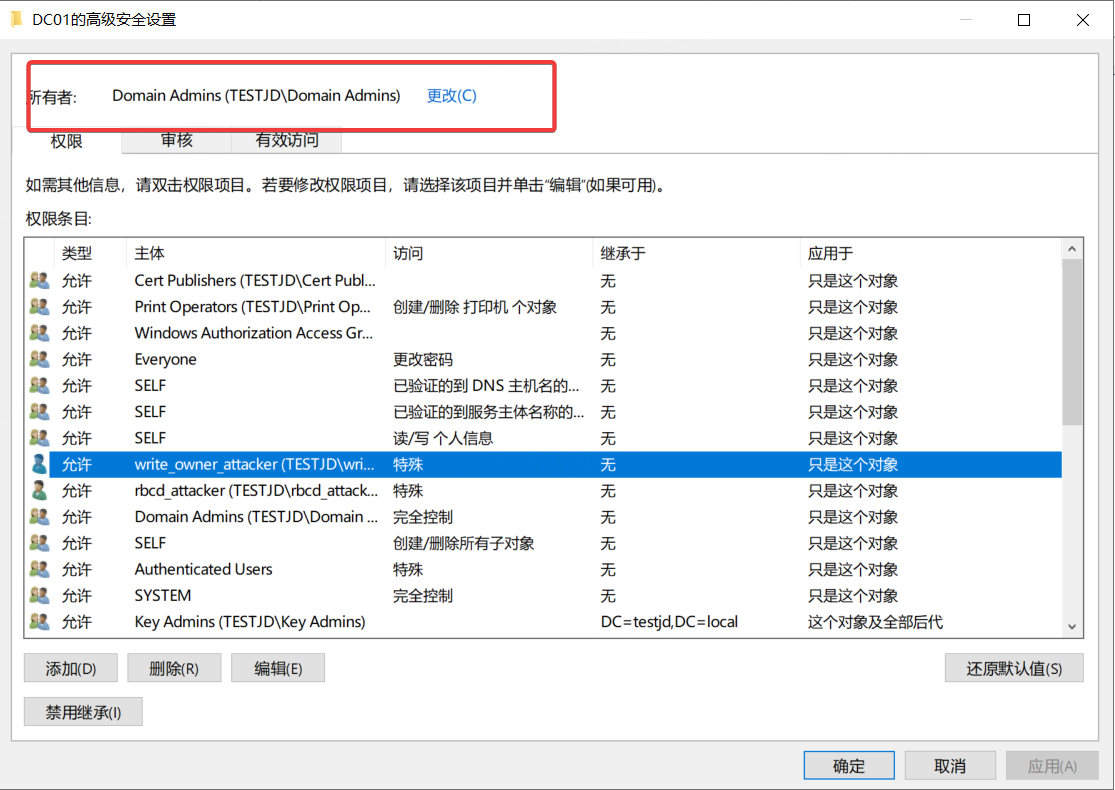The height and width of the screenshot is (790, 1115).
Task: Click the 还原默认值(S) button
Action: tap(1014, 668)
